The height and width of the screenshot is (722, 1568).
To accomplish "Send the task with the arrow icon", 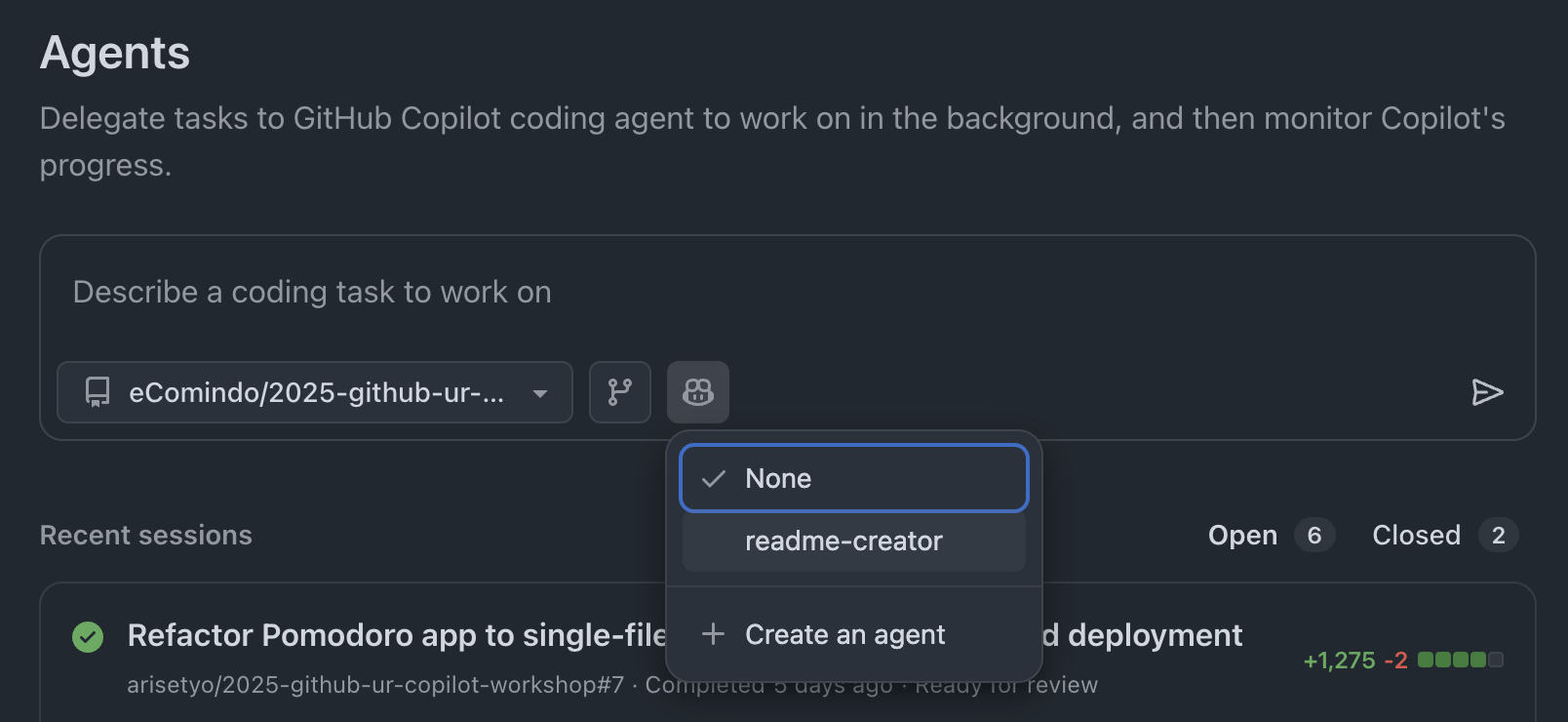I will [x=1487, y=392].
